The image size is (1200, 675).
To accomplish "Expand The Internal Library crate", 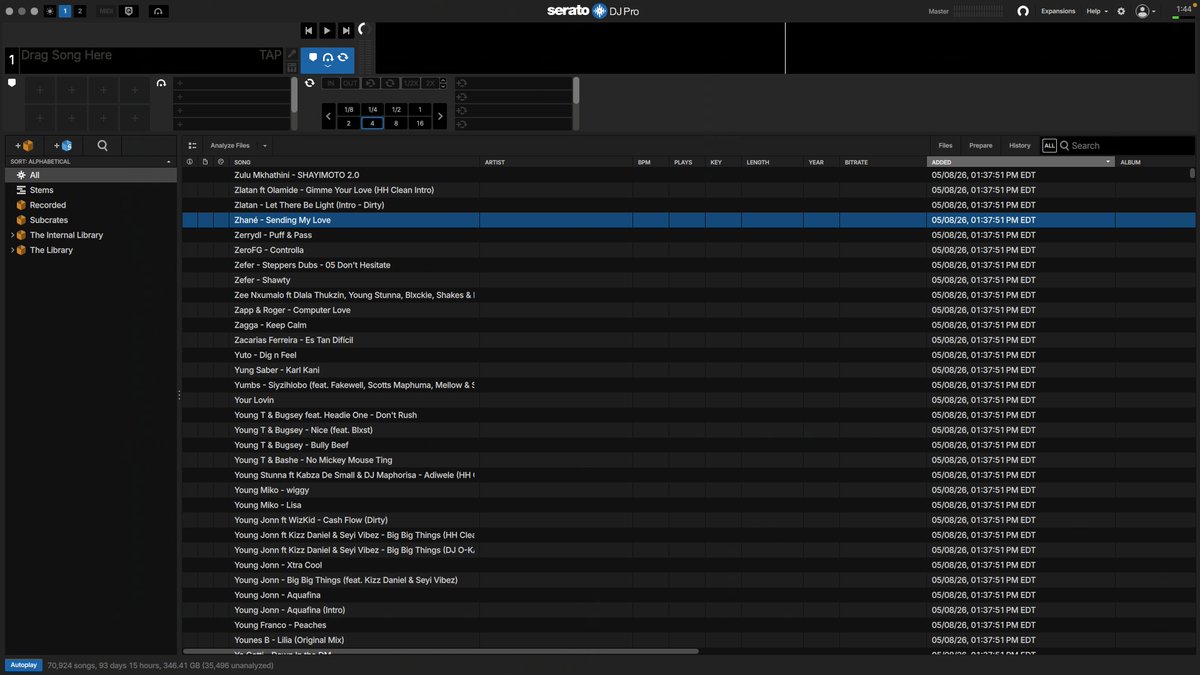I will 12,235.
